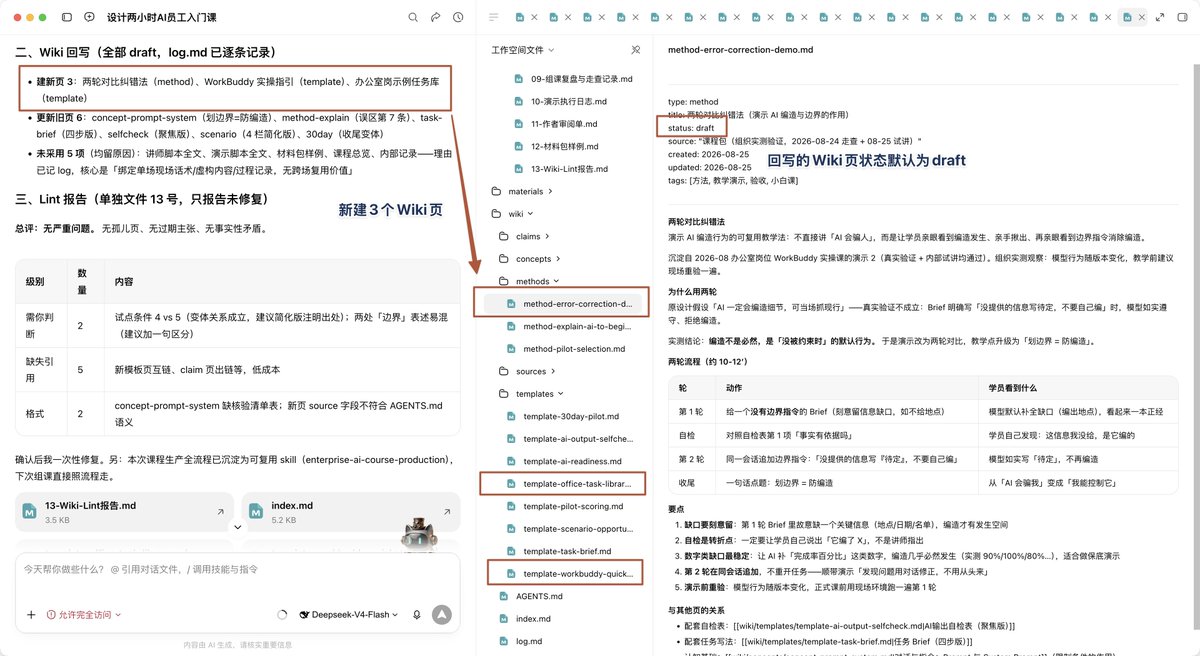Open index.md file in the tree
Image resolution: width=1200 pixels, height=656 pixels.
click(524, 619)
